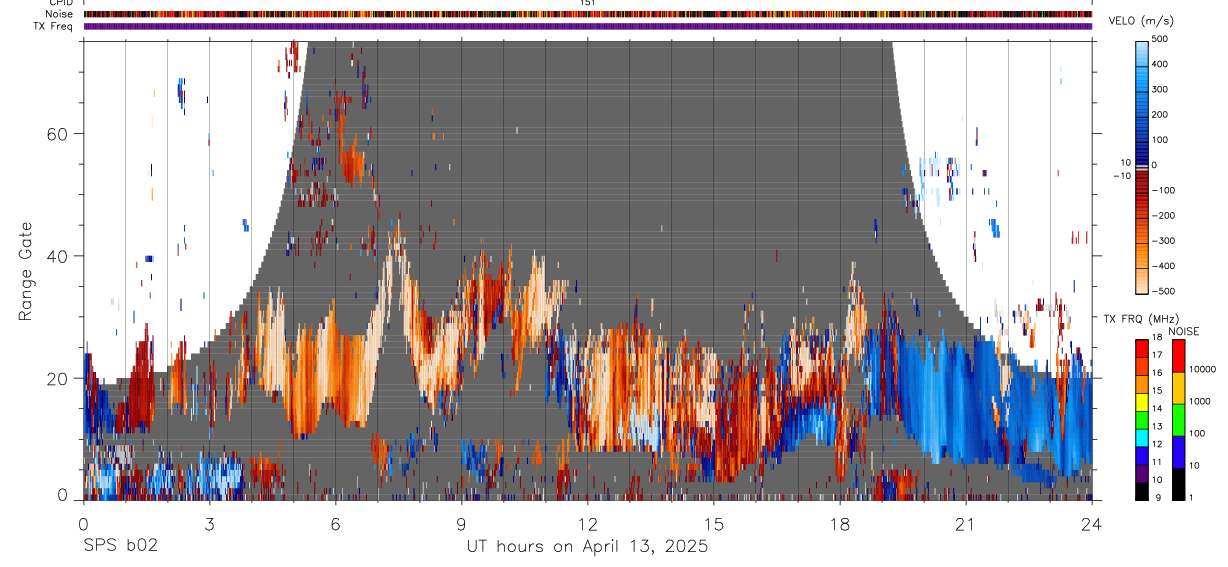Click the x-axis tick label '21'
1228x567 pixels.
click(965, 524)
